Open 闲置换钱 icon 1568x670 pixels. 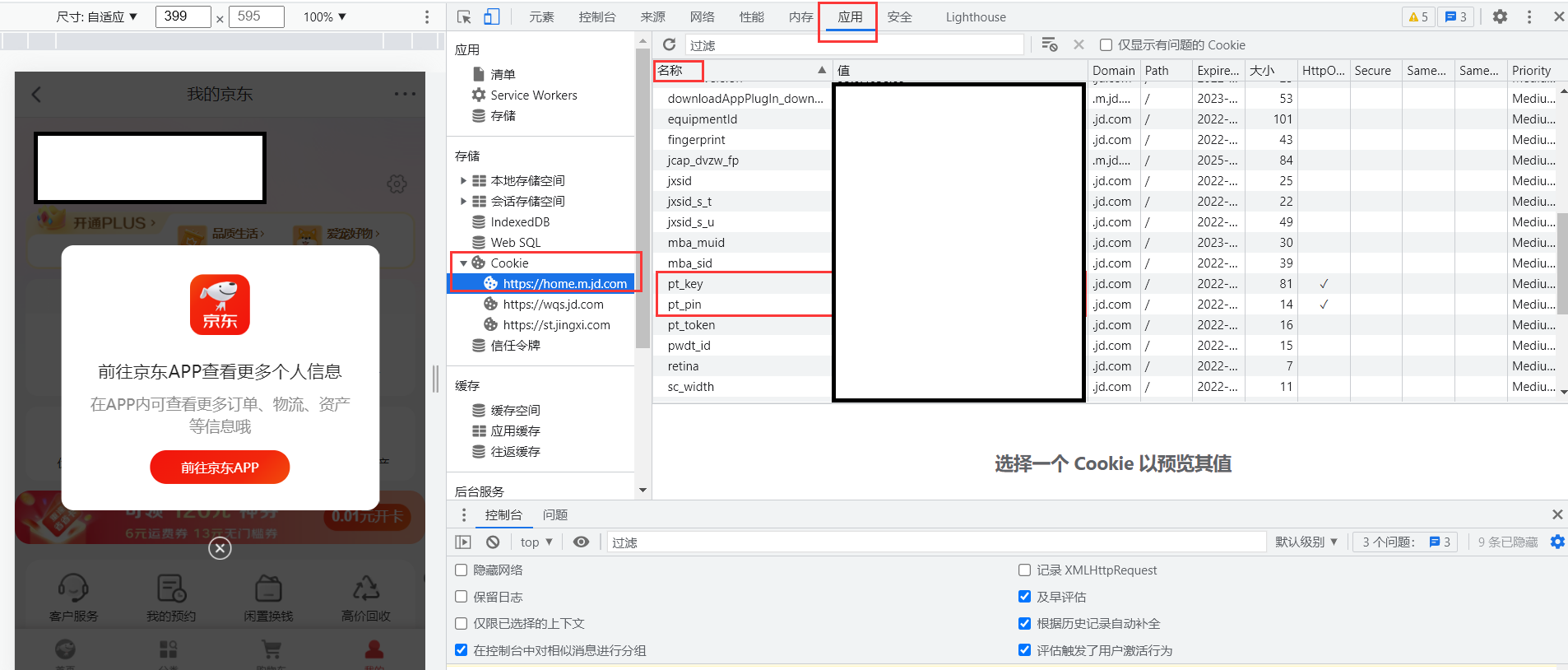pyautogui.click(x=268, y=588)
